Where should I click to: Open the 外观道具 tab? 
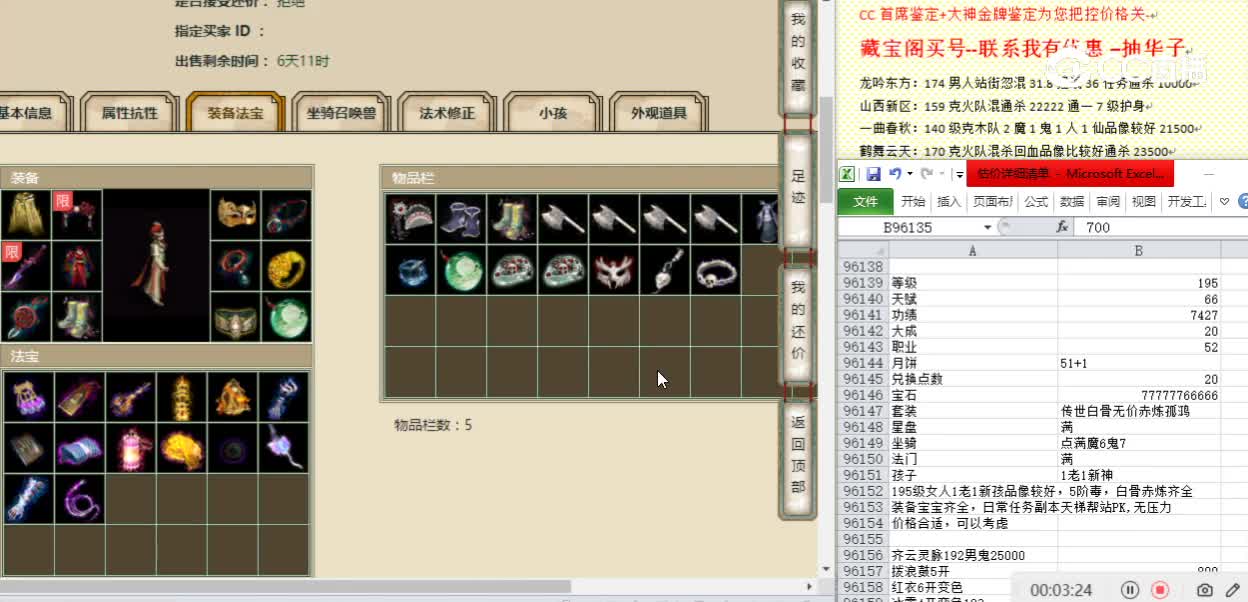coord(659,113)
